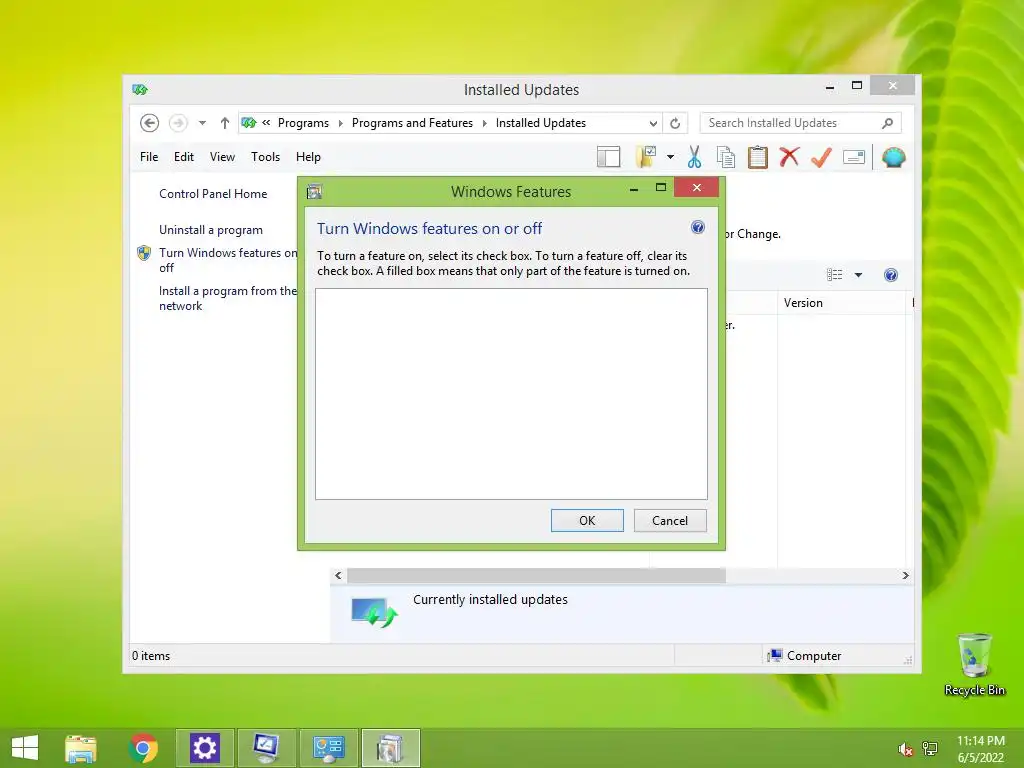This screenshot has height=768, width=1024.
Task: Open the File menu
Action: (x=149, y=157)
